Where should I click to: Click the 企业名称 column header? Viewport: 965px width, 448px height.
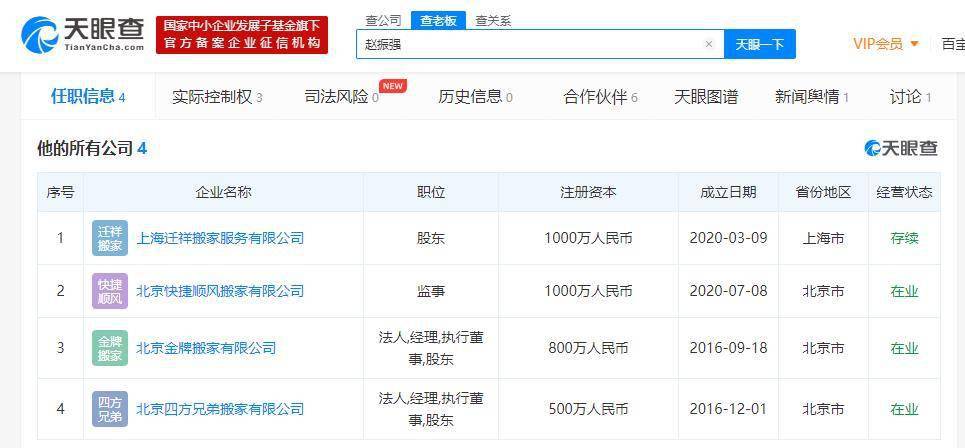pos(223,193)
